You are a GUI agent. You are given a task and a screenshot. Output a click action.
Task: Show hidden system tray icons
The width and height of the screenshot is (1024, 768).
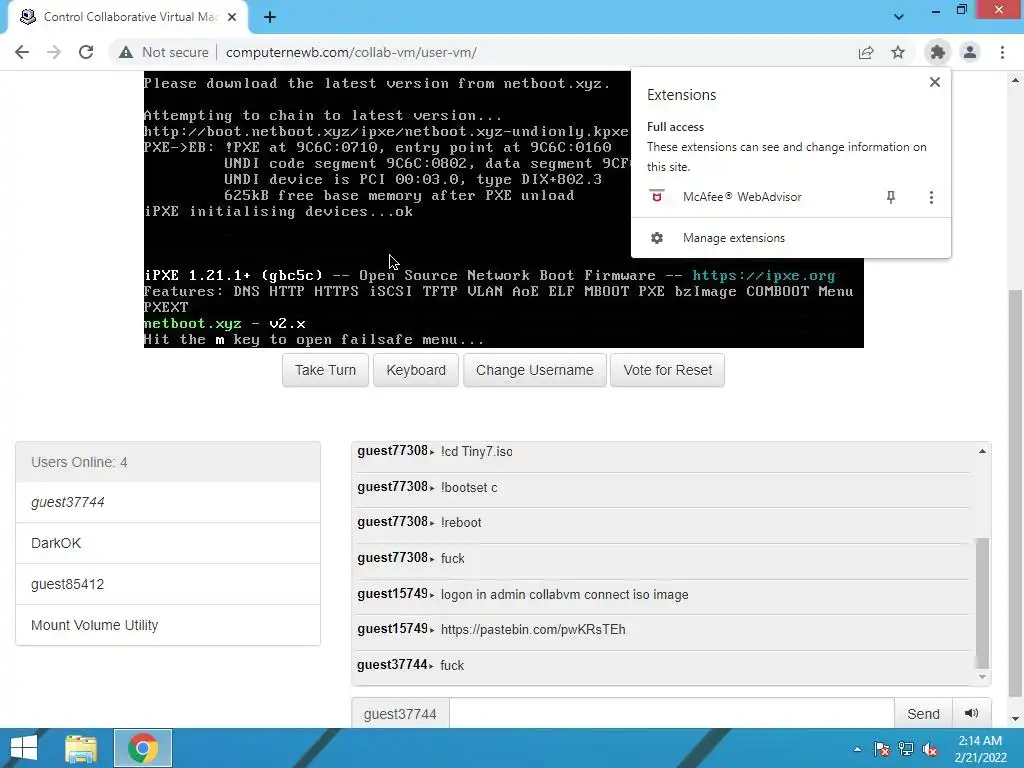click(x=857, y=749)
